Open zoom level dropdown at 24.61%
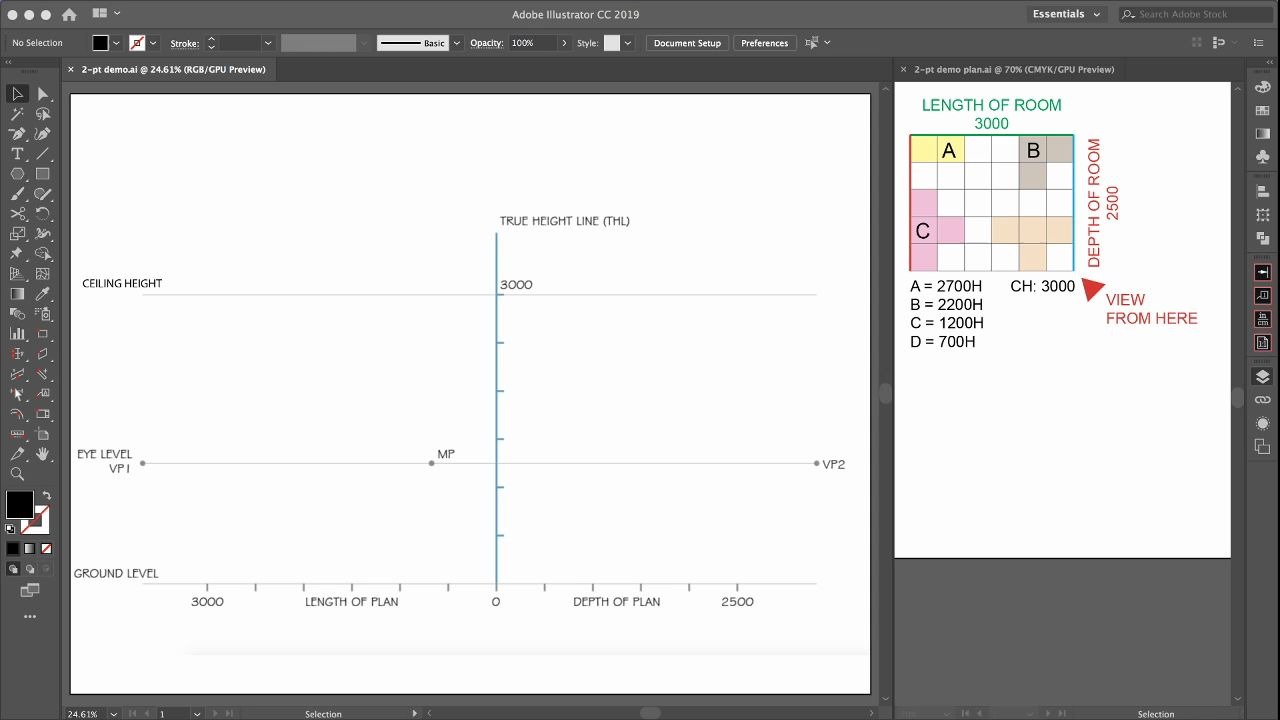The width and height of the screenshot is (1280, 720). point(113,714)
